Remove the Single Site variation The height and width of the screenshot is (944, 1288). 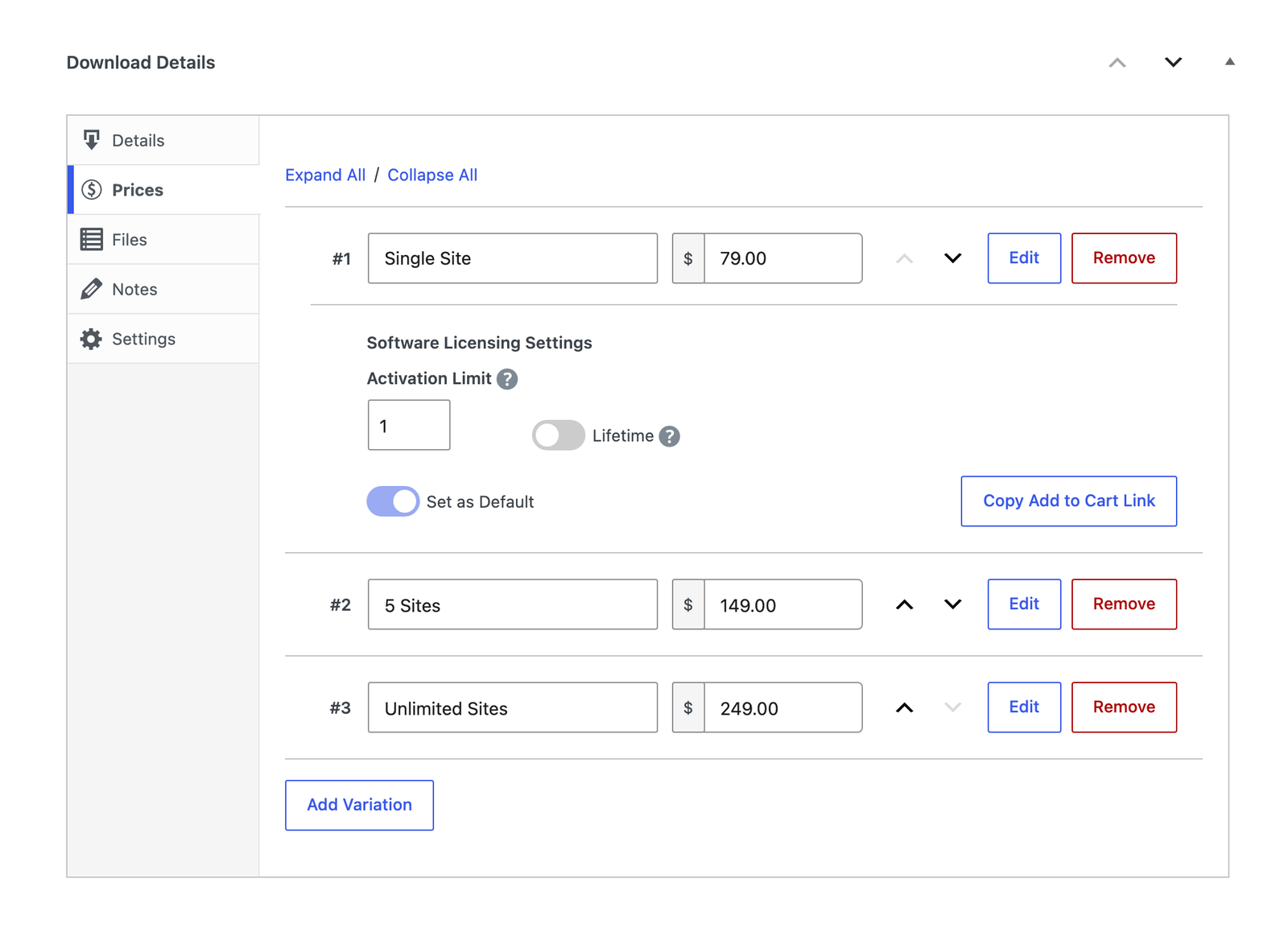(1124, 258)
